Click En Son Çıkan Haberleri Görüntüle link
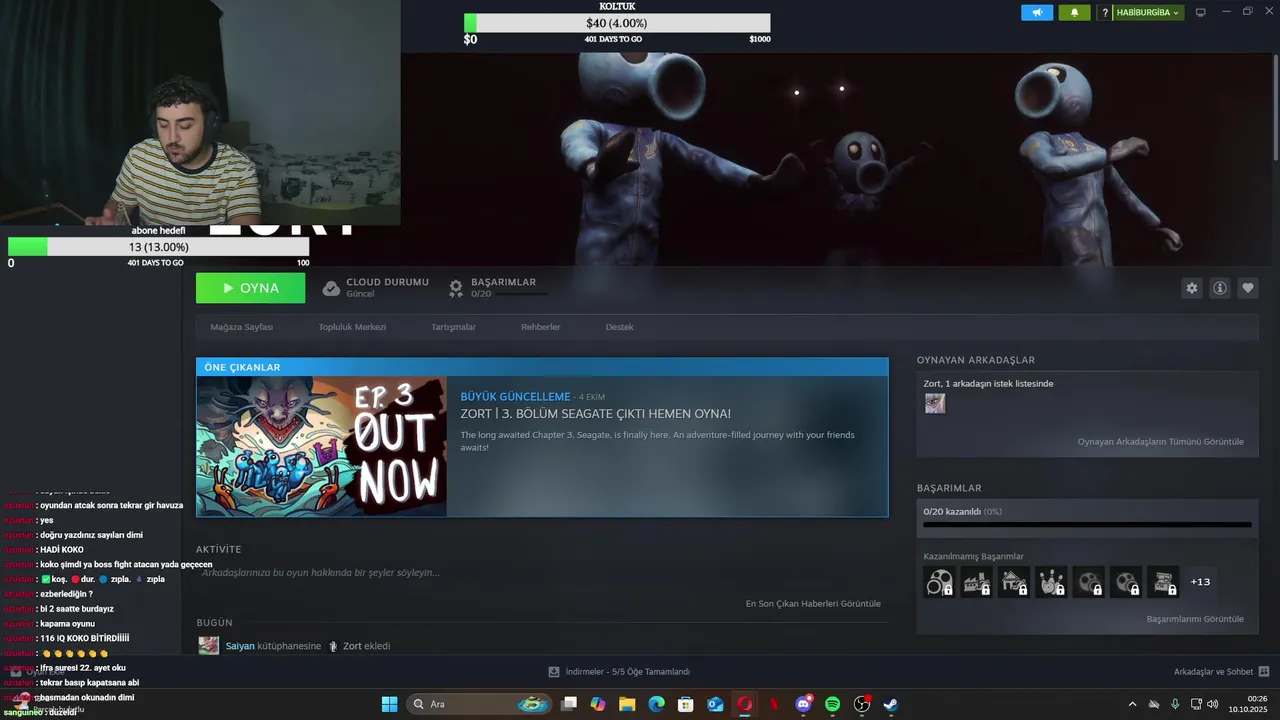 tap(813, 604)
